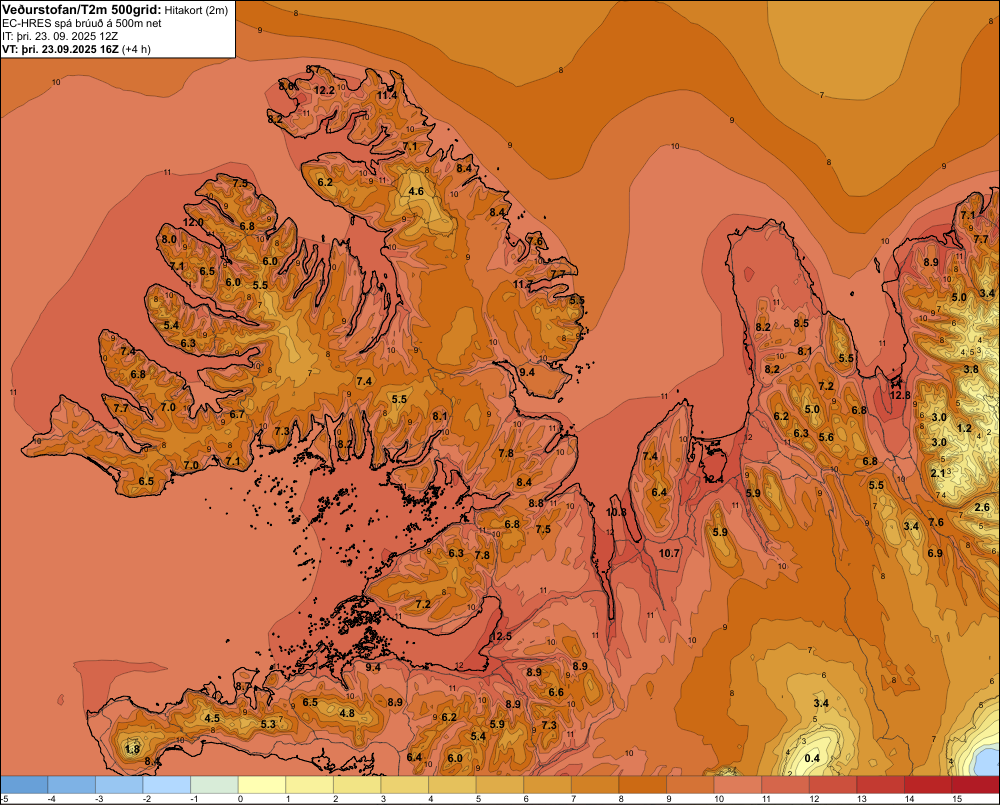Click the '11.7' temperature value
This screenshot has width=1000, height=805.
(523, 284)
